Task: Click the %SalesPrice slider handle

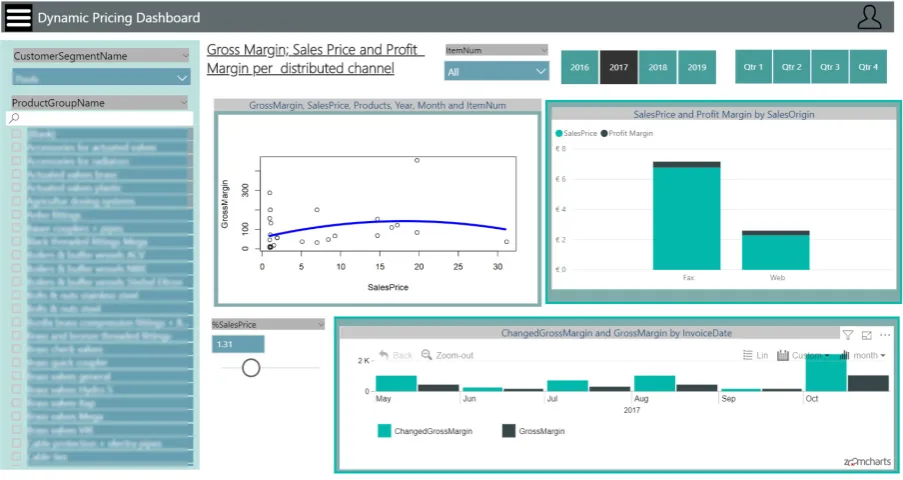Action: coord(251,368)
